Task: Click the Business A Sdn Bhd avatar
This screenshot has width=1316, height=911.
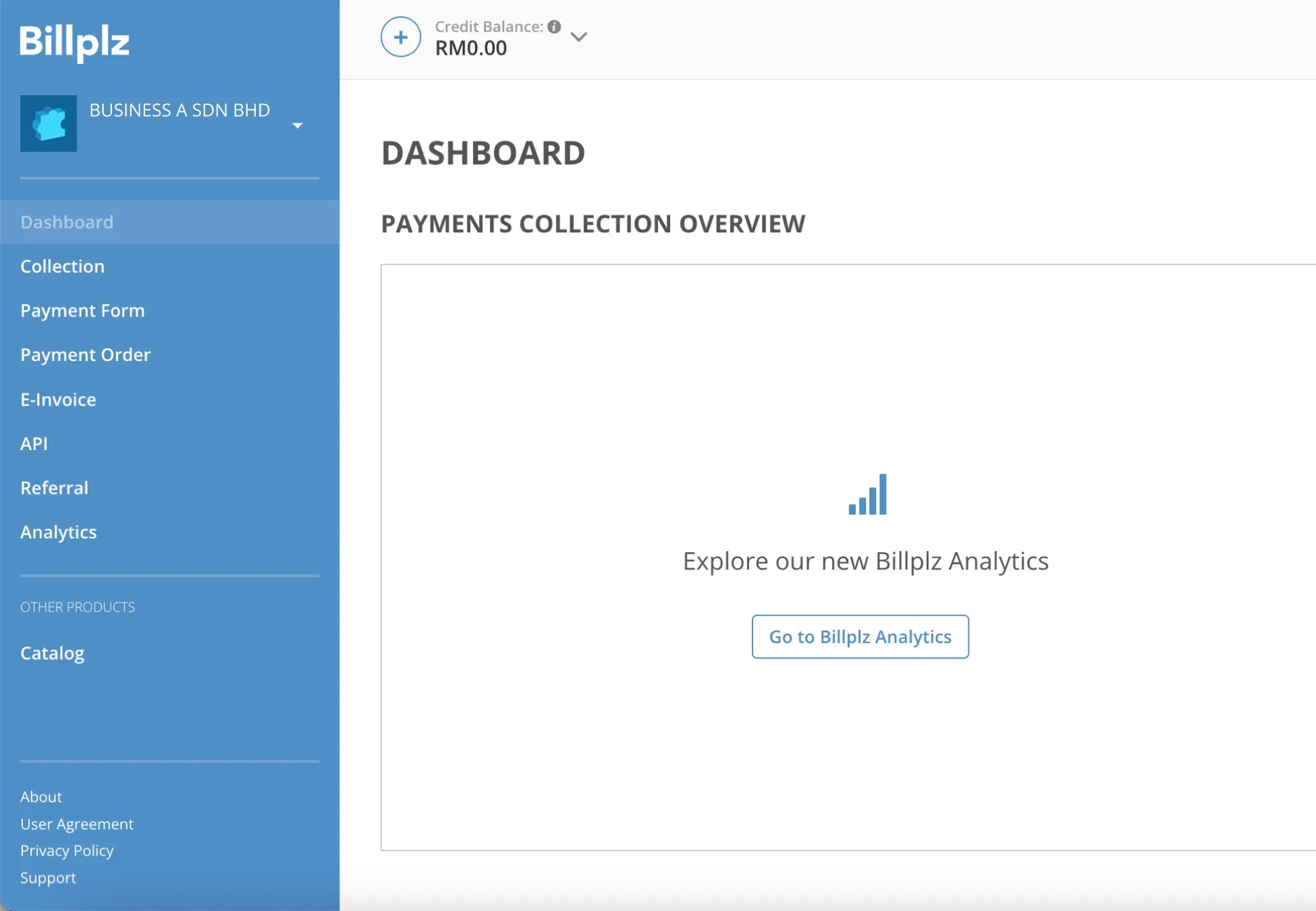Action: click(49, 123)
